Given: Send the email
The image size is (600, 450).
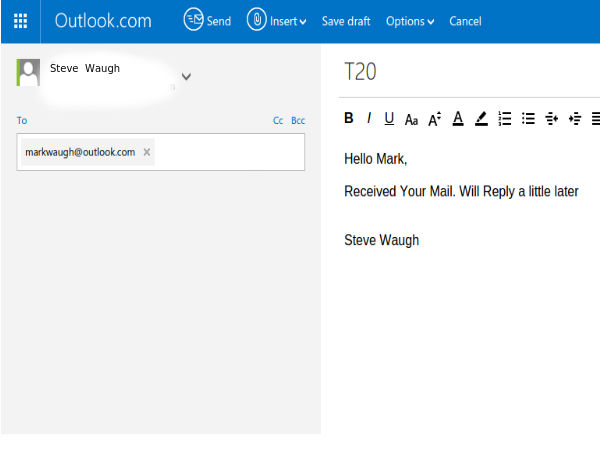Looking at the screenshot, I should click(207, 21).
